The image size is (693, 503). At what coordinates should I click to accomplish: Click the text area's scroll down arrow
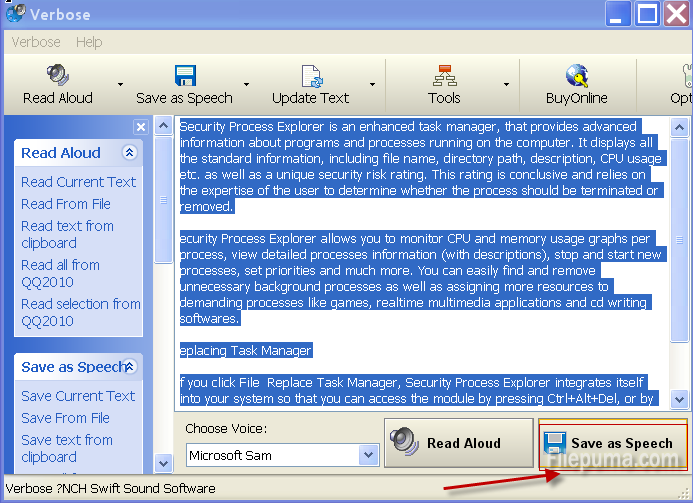click(x=680, y=398)
